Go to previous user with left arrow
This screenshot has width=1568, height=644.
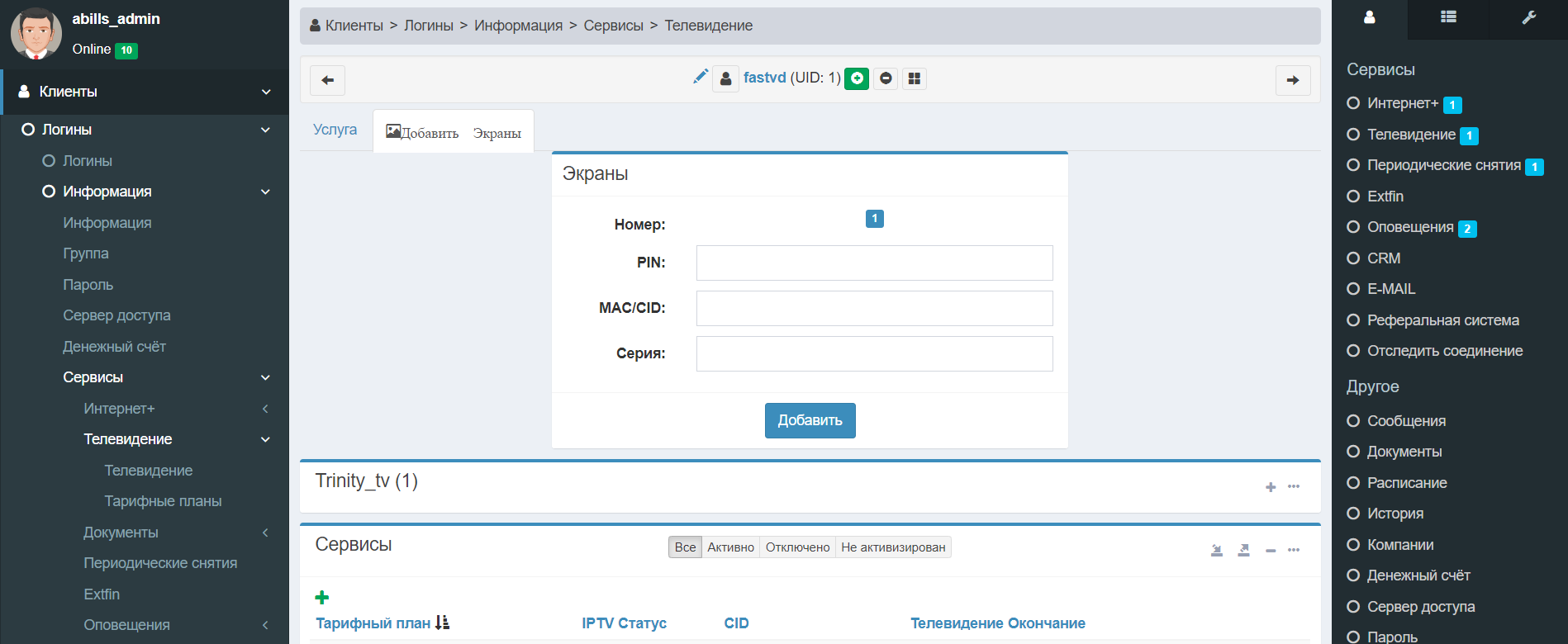(x=327, y=80)
